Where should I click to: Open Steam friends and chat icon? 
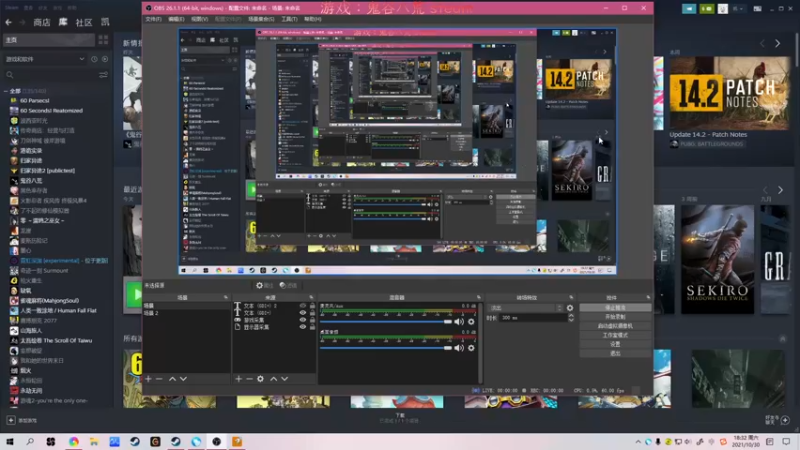coord(785,420)
